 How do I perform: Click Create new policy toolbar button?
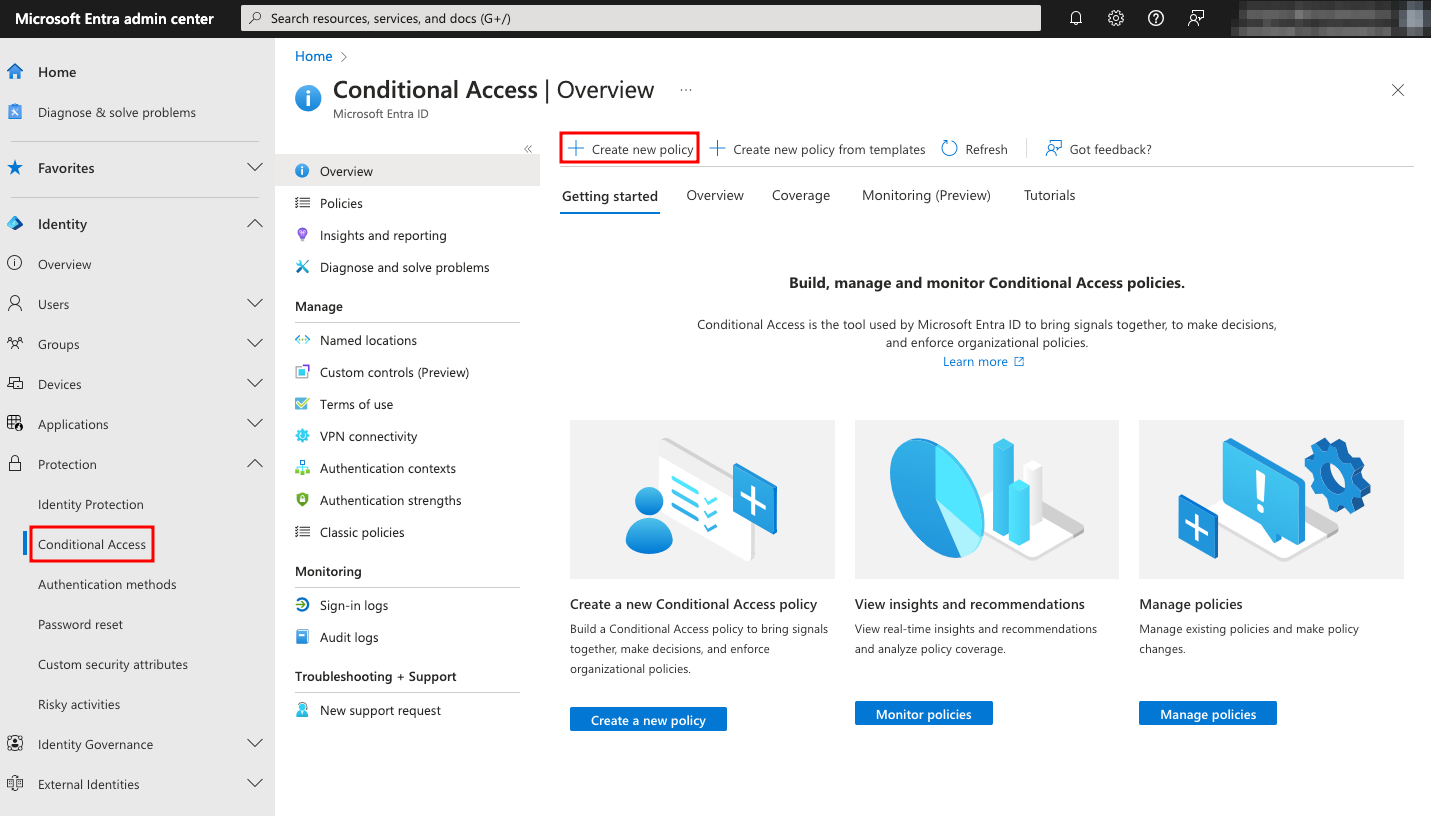coord(630,149)
